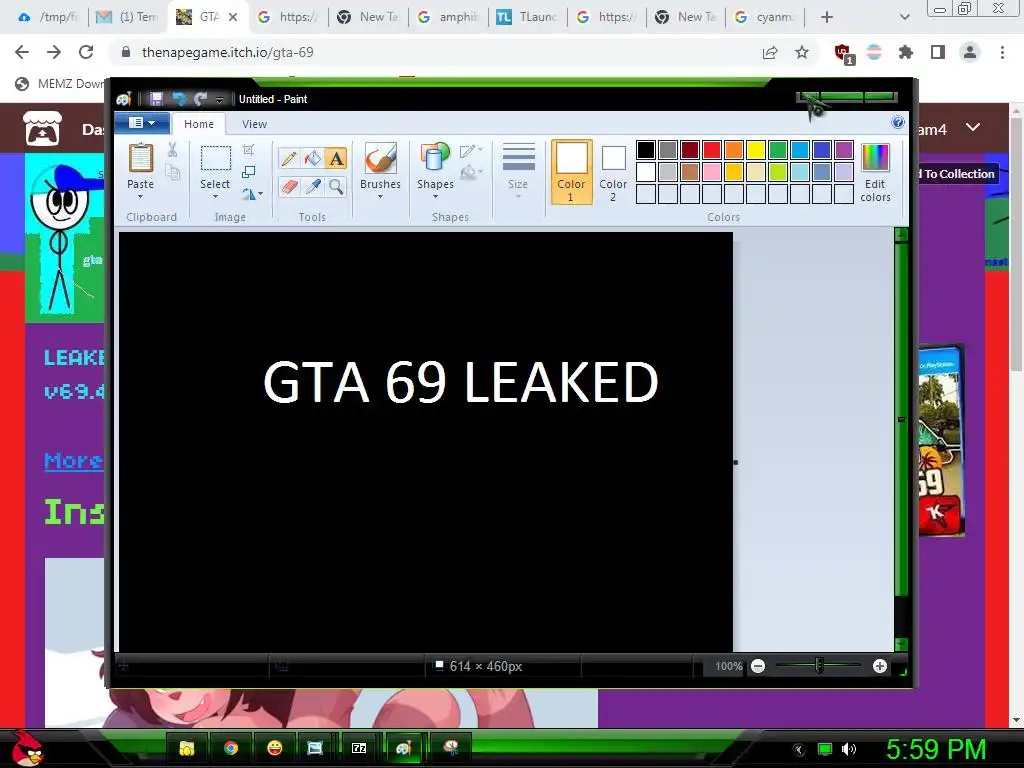Open a new Chrome tab
Viewport: 1024px width, 768px height.
click(x=827, y=17)
